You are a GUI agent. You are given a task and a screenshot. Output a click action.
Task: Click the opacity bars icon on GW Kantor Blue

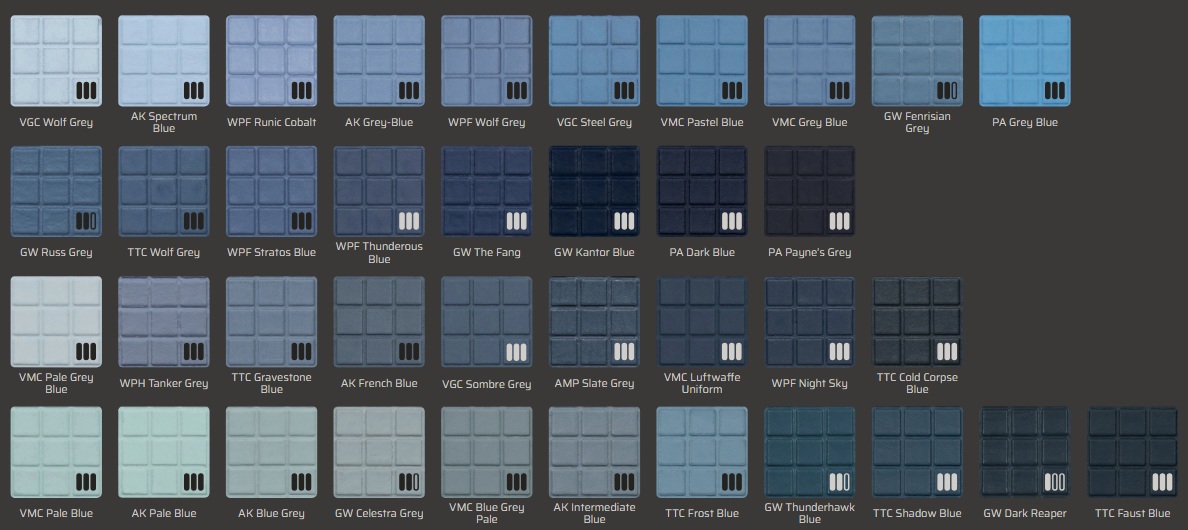coord(624,221)
